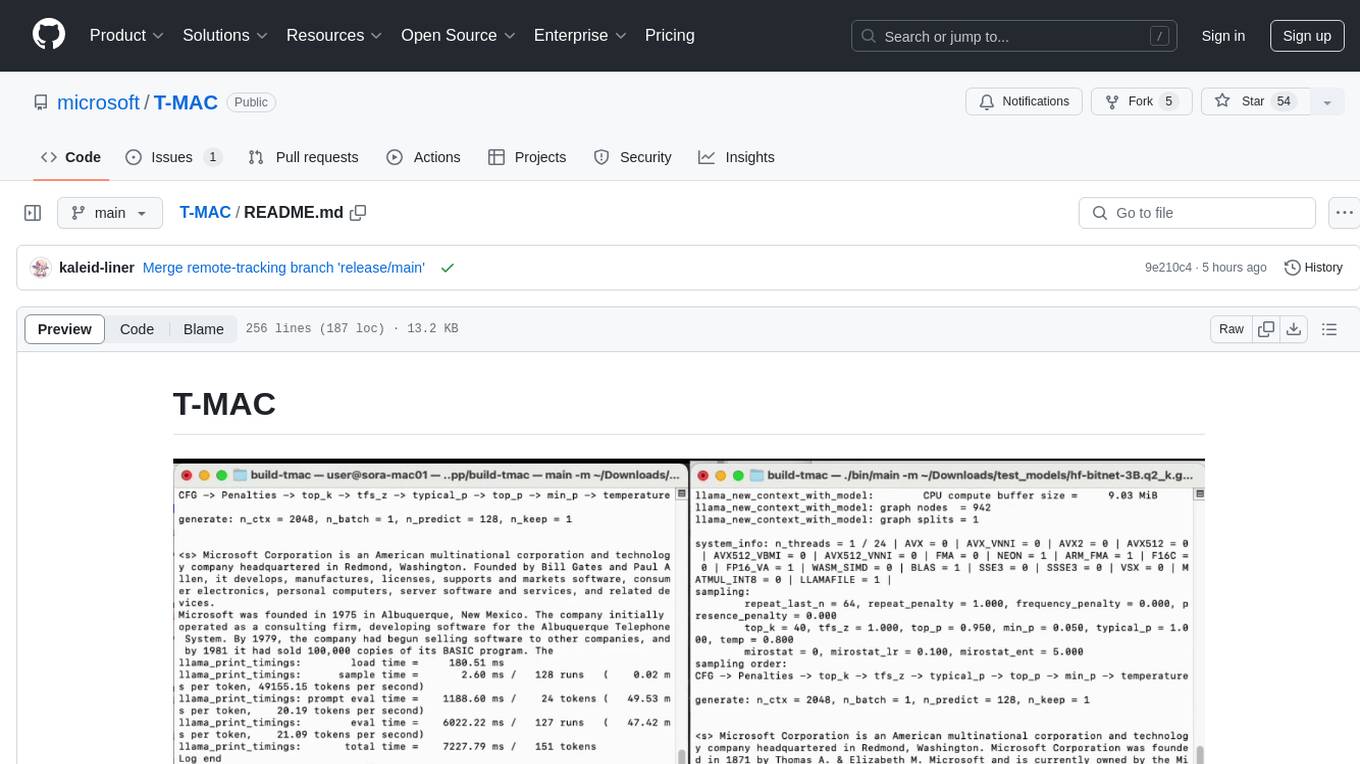This screenshot has height=764, width=1360.
Task: Open the kaleid-liner author profile
Action: [97, 267]
